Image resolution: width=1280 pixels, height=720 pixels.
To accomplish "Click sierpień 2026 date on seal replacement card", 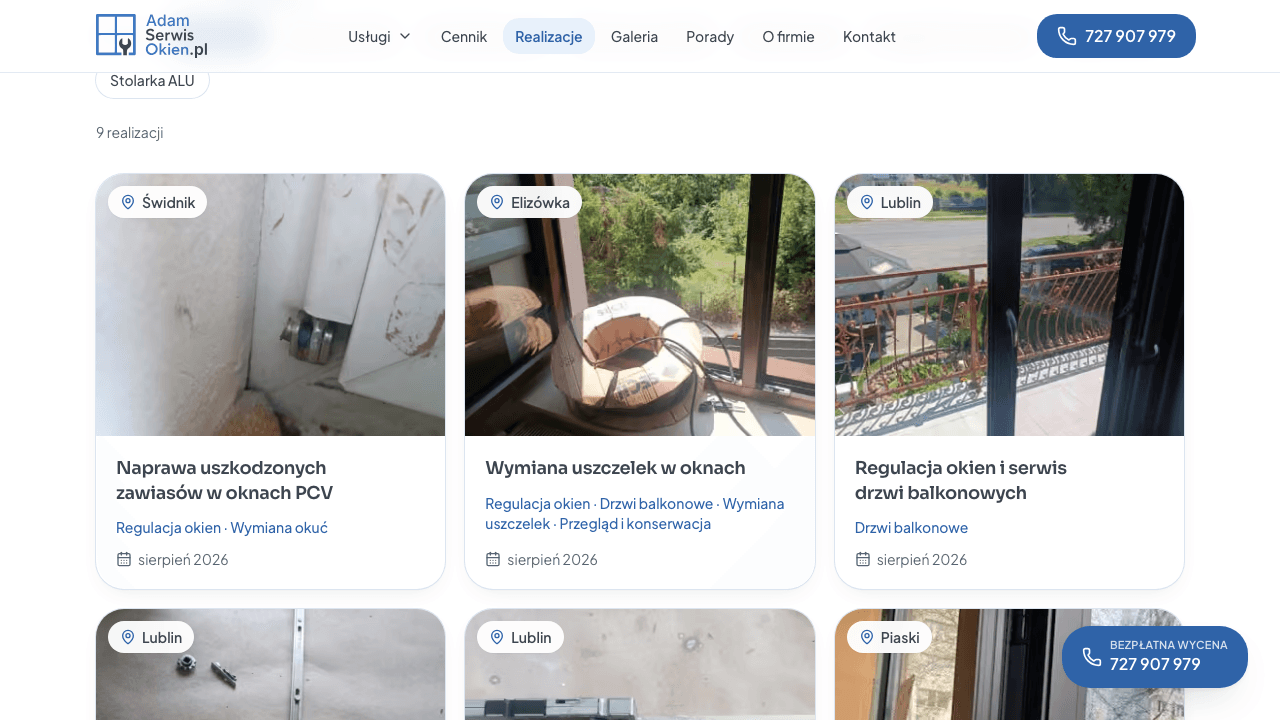I will (552, 559).
